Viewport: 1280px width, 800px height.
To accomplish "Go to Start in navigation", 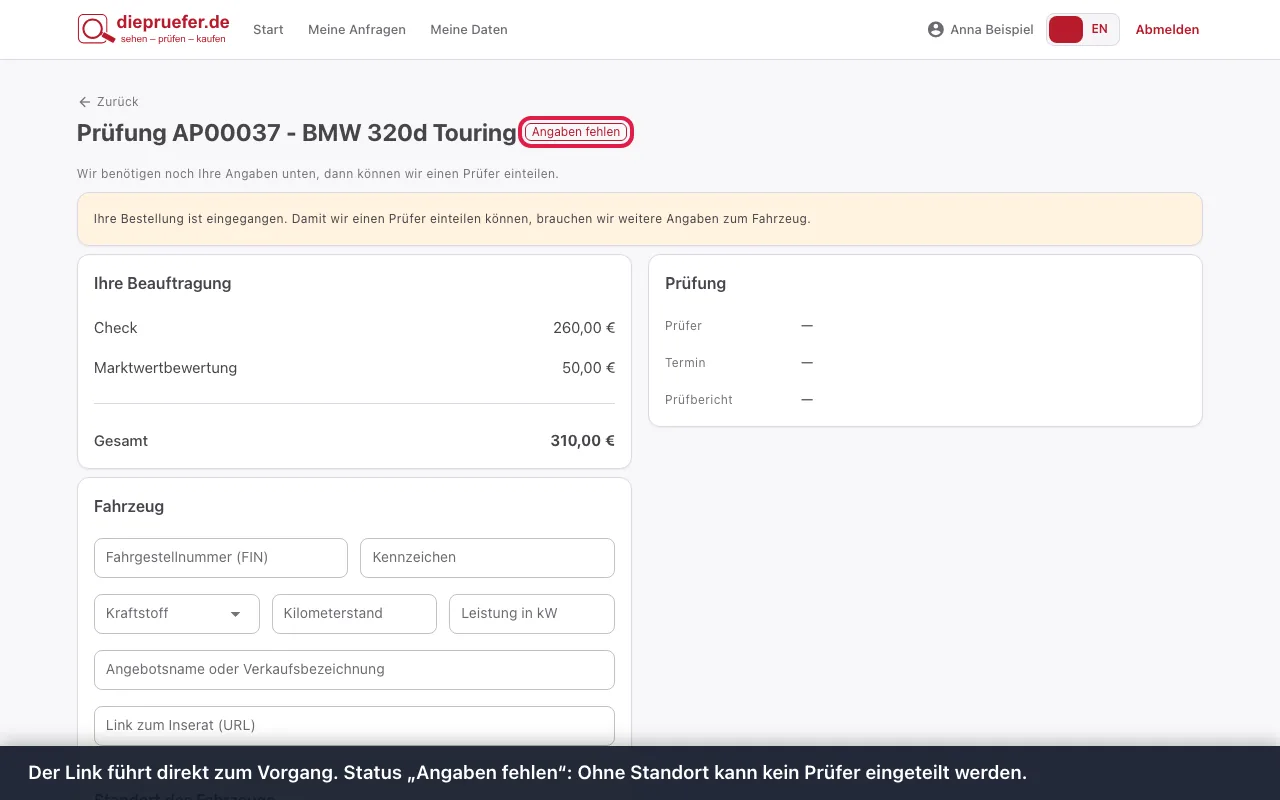I will (x=268, y=30).
